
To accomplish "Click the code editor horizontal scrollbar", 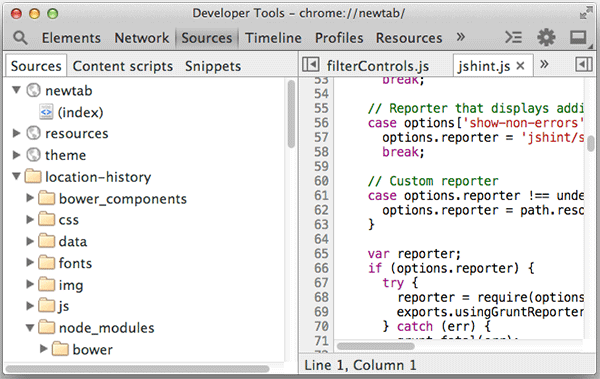I will click(x=375, y=346).
